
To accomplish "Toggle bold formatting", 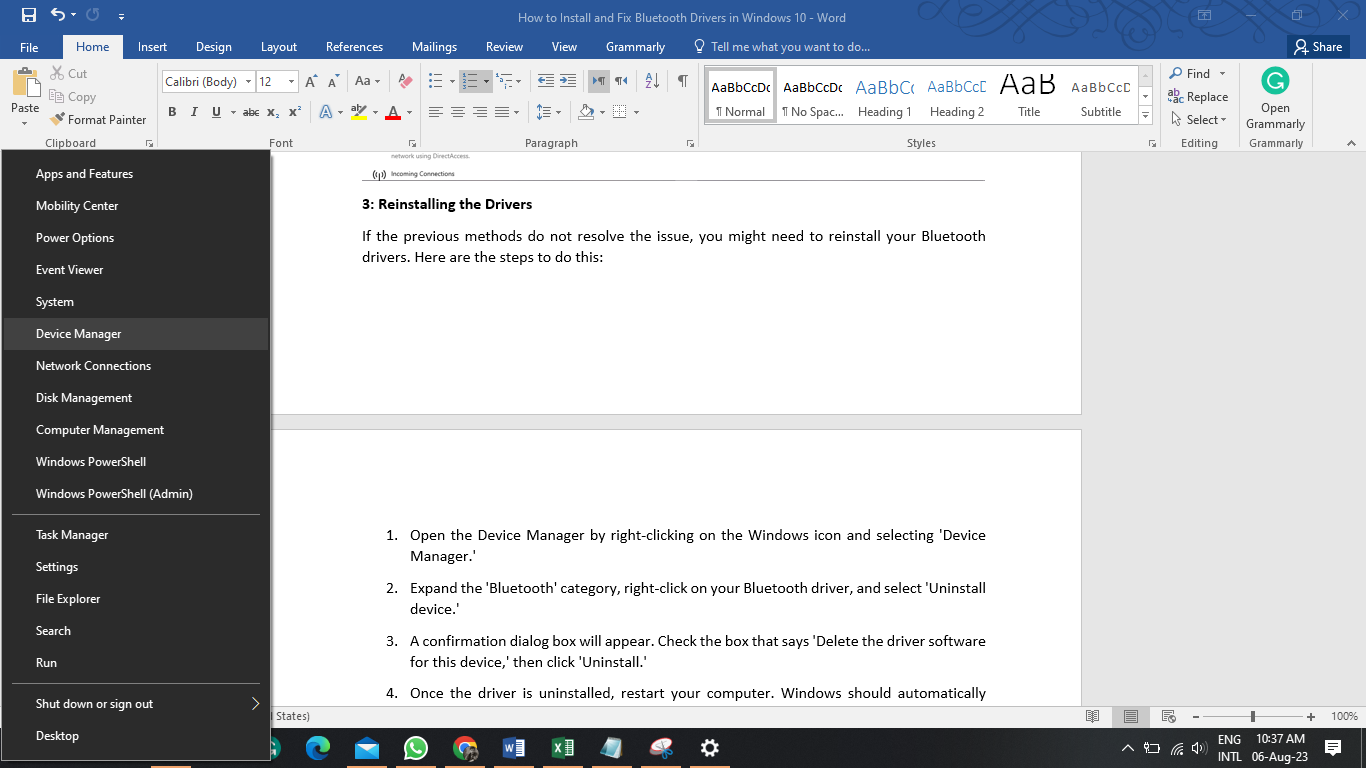I will [x=172, y=112].
